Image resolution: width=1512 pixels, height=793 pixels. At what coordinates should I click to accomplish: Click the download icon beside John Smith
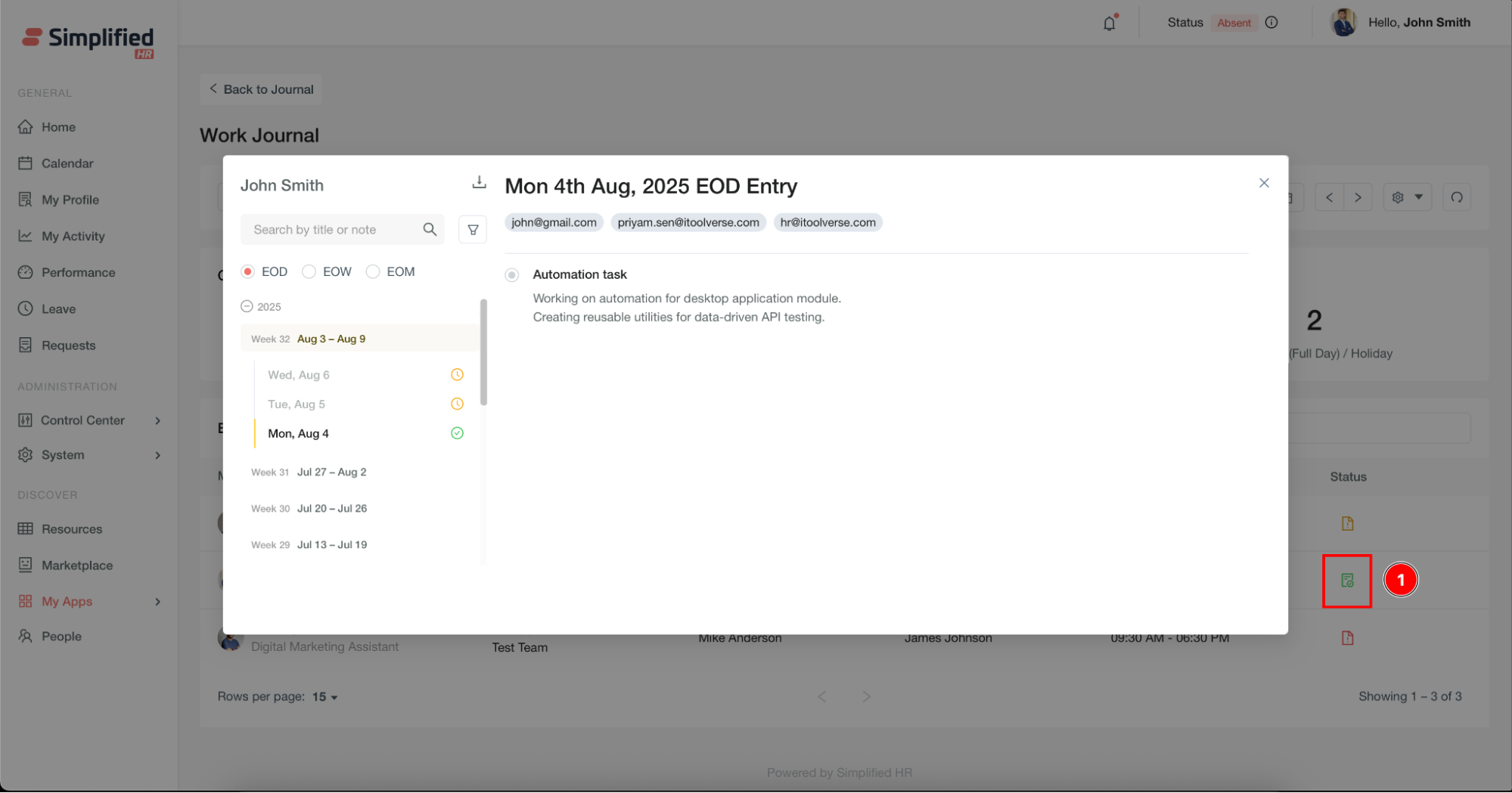[x=479, y=183]
